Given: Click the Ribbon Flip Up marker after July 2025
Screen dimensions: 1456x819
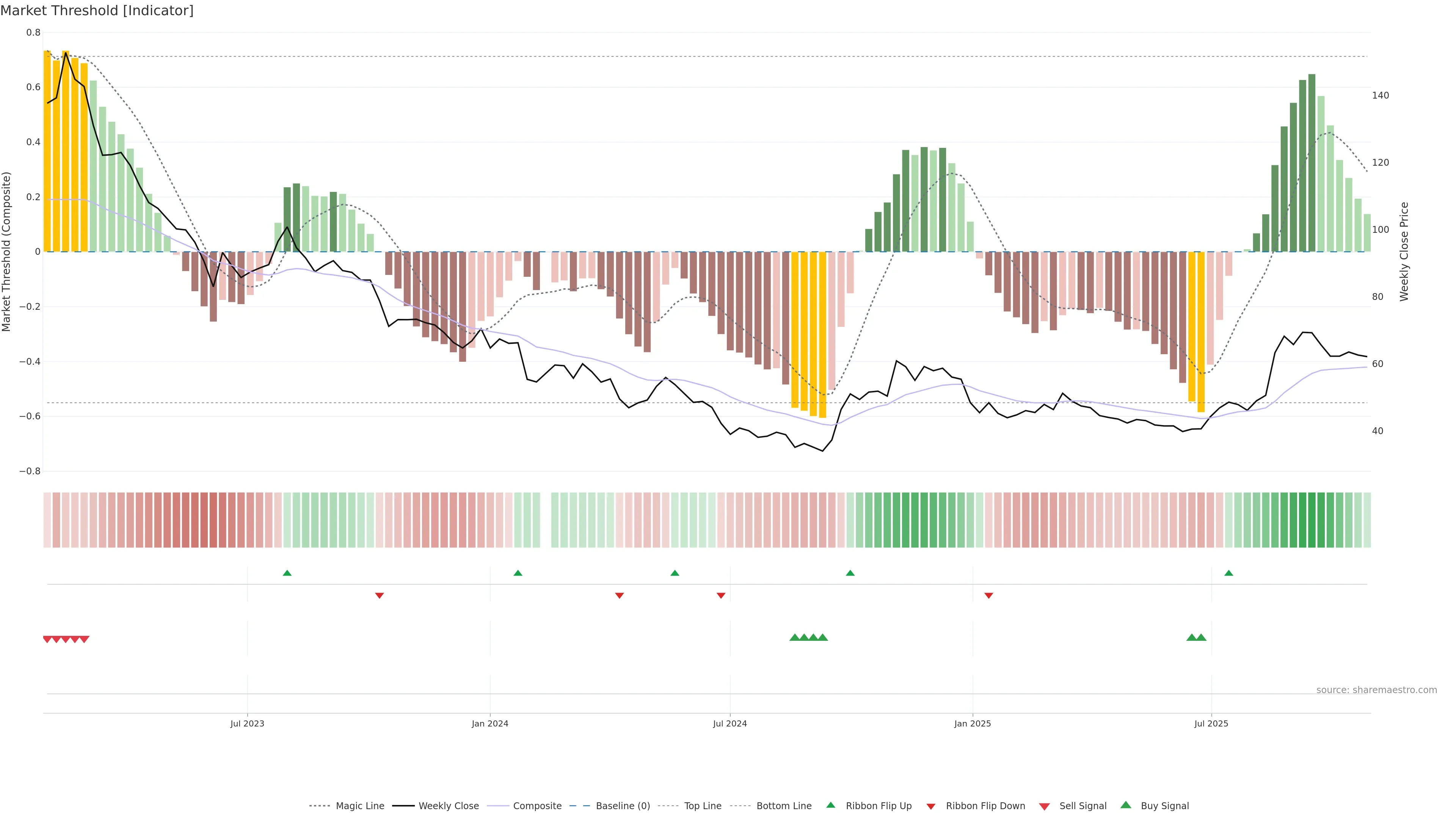Looking at the screenshot, I should (1228, 573).
